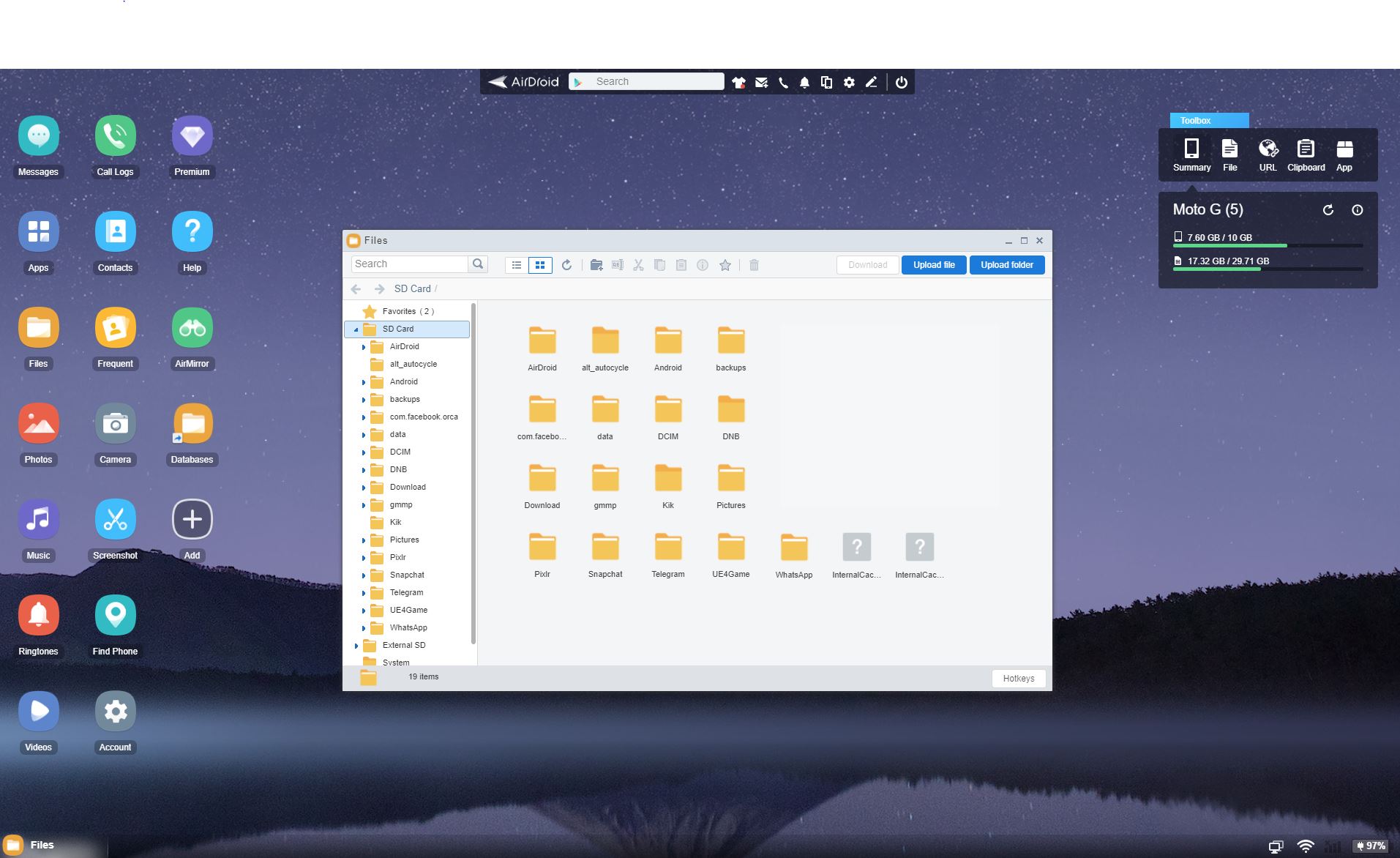Click SD storage usage bar 17.32 GB
The image size is (1400, 858).
coord(1268,269)
